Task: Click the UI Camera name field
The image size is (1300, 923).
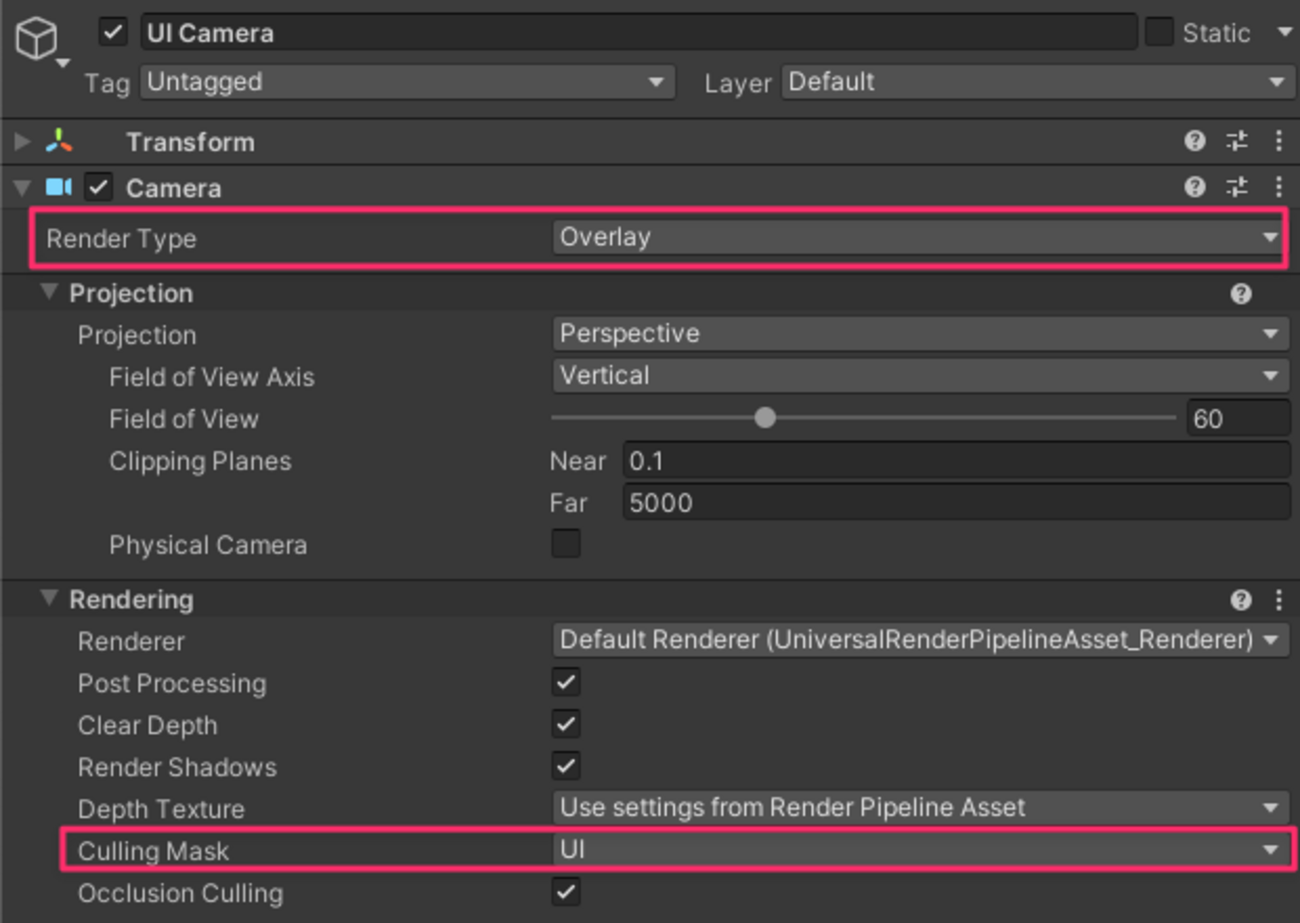Action: coord(640,32)
